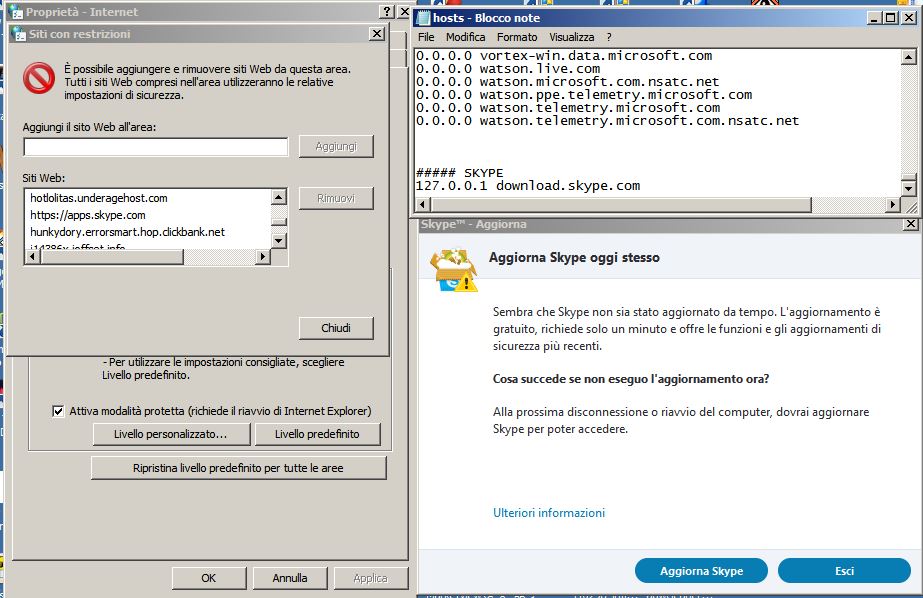Click site list scroll down arrow
This screenshot has height=598, width=923.
pyautogui.click(x=279, y=240)
